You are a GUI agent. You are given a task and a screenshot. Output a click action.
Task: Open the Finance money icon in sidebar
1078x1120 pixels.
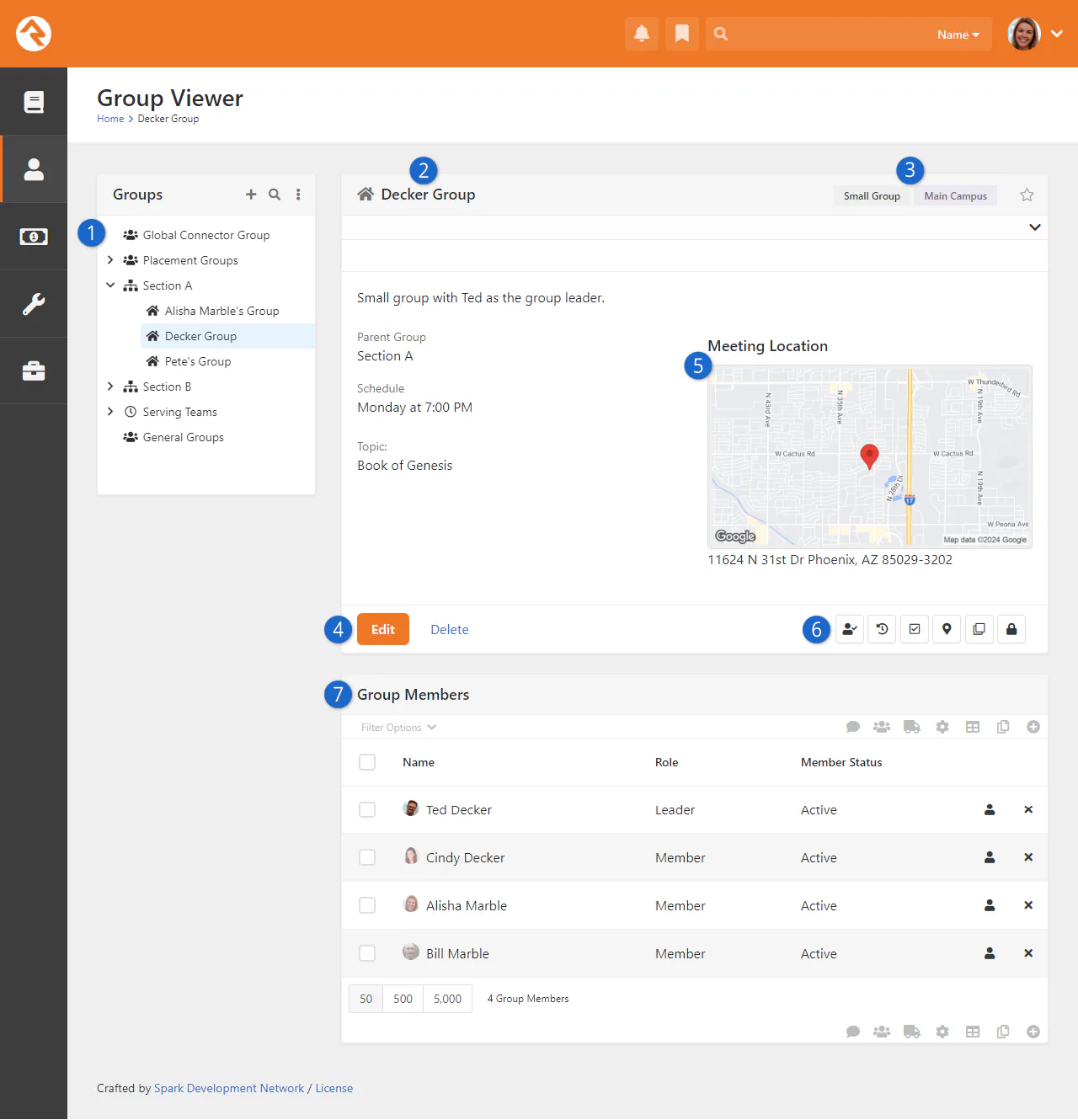(34, 237)
